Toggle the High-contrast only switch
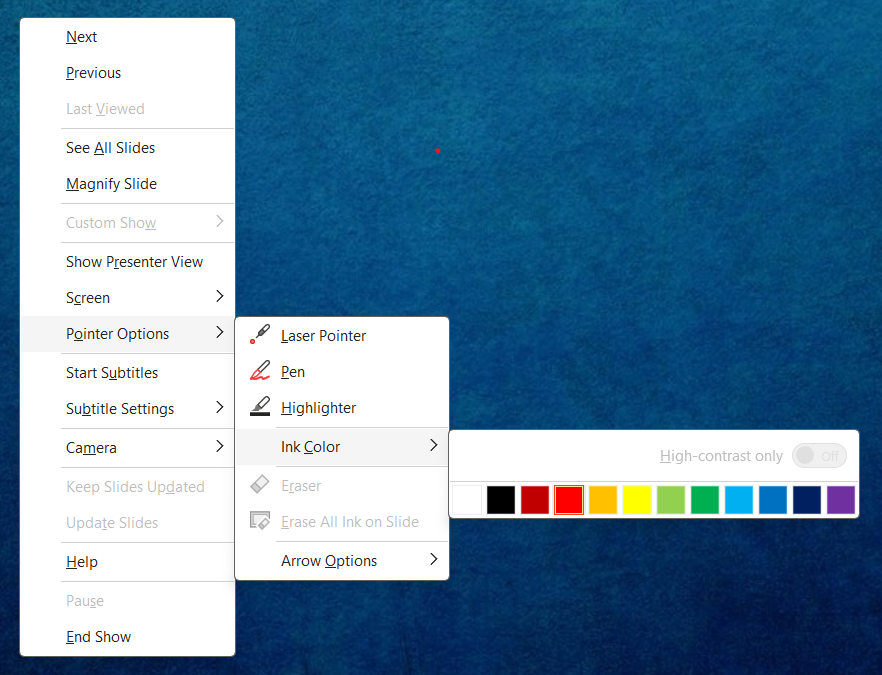This screenshot has width=882, height=675. point(819,455)
